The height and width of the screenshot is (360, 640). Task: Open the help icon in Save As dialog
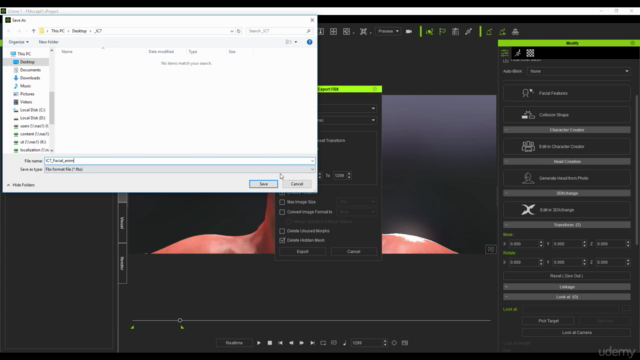point(309,42)
